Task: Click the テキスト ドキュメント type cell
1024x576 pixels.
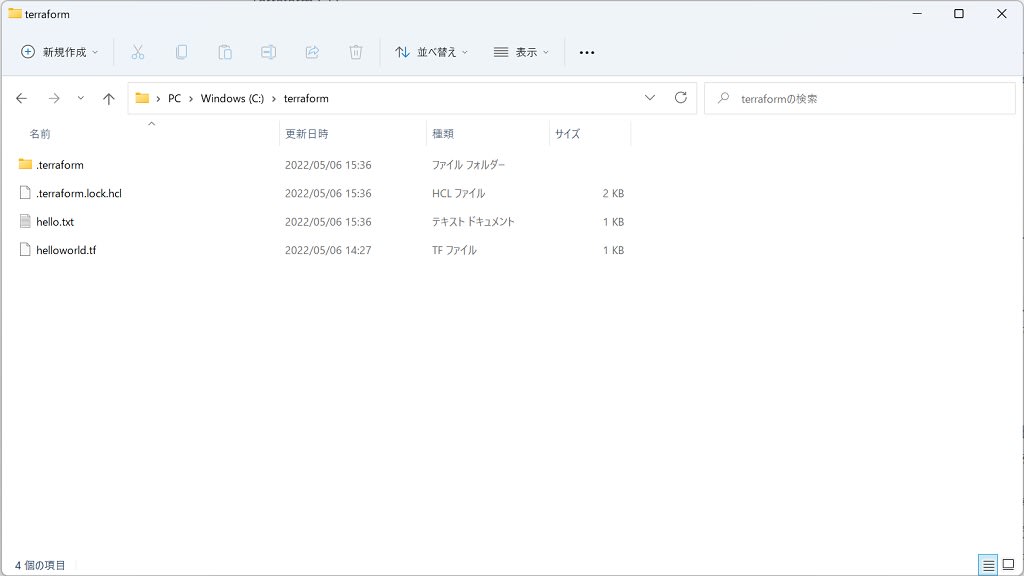Action: tap(473, 221)
